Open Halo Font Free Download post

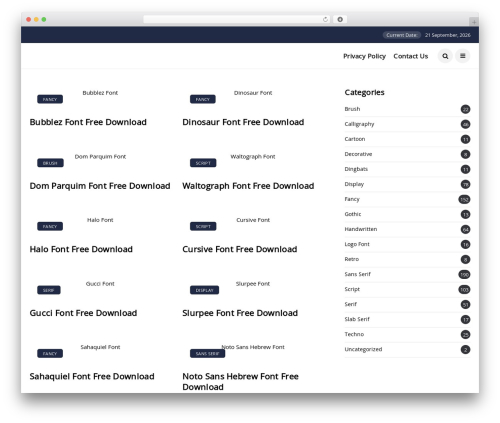point(81,249)
